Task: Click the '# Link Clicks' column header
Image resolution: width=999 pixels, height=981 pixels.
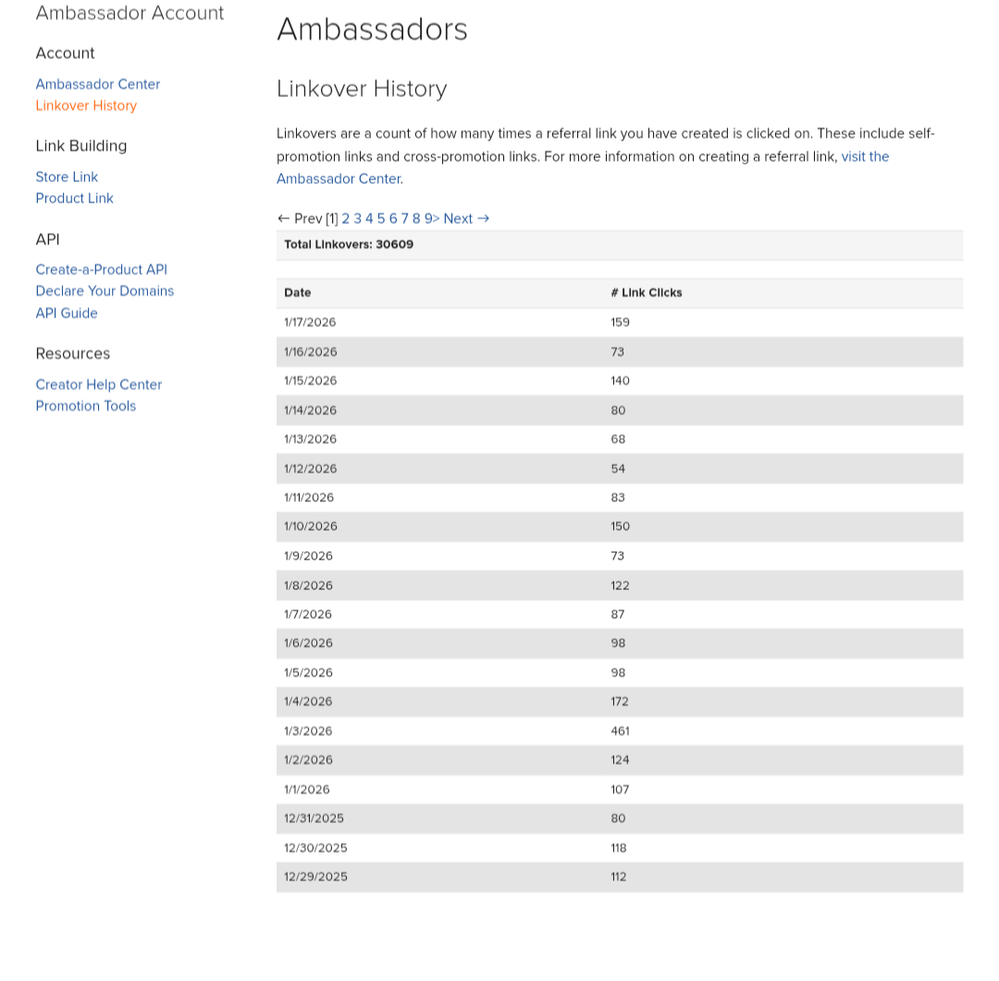Action: pyautogui.click(x=645, y=292)
